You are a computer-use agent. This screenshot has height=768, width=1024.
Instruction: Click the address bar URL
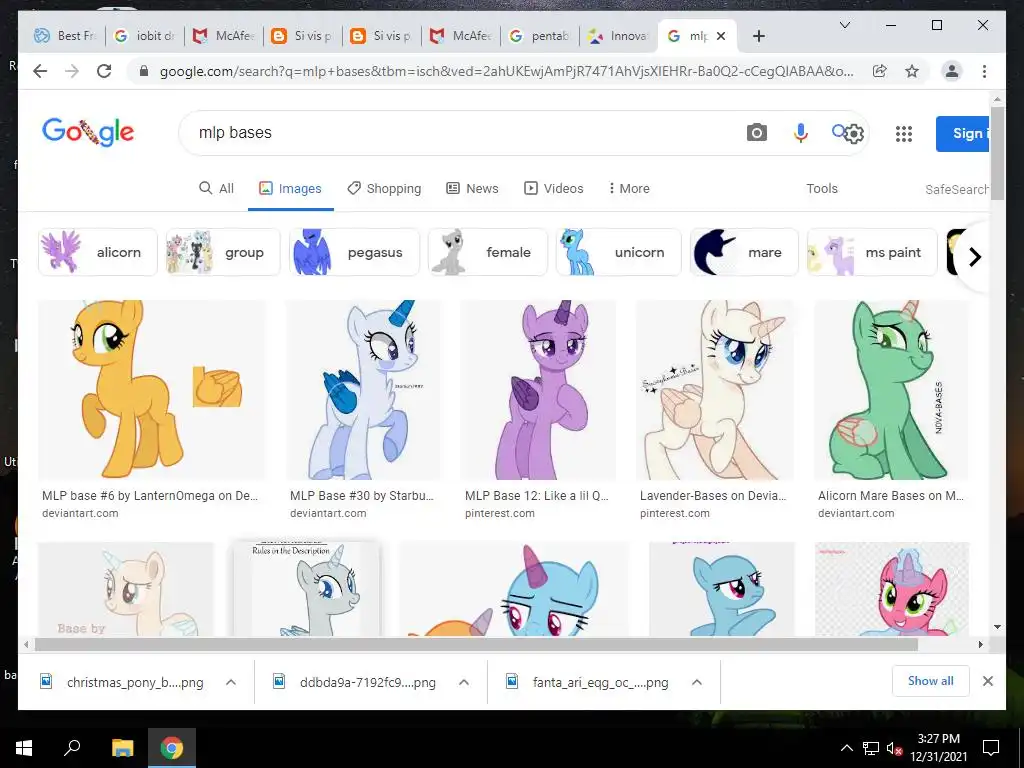pos(506,71)
